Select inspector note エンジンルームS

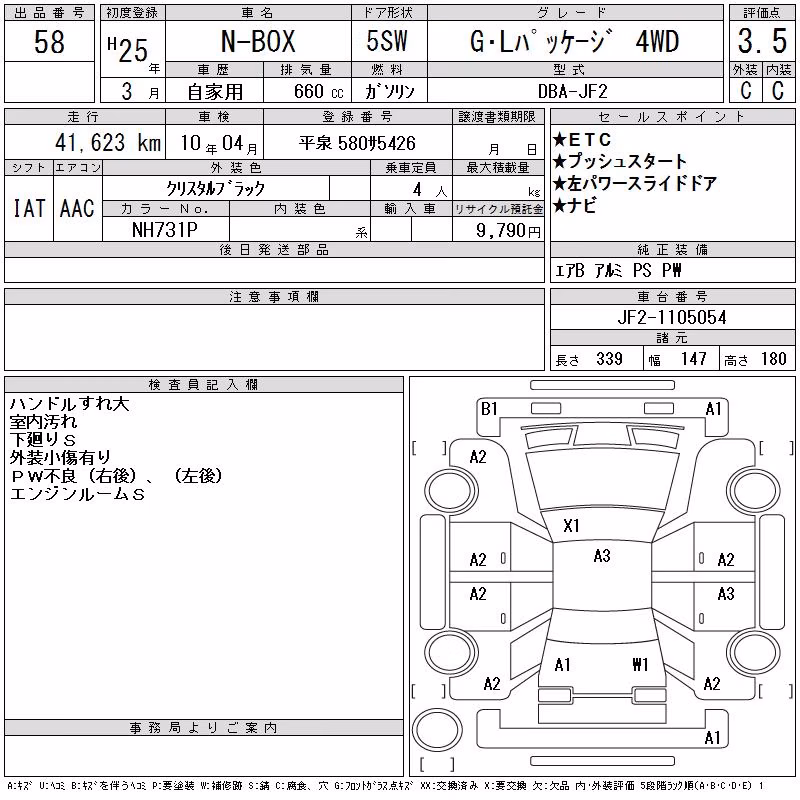click(78, 494)
